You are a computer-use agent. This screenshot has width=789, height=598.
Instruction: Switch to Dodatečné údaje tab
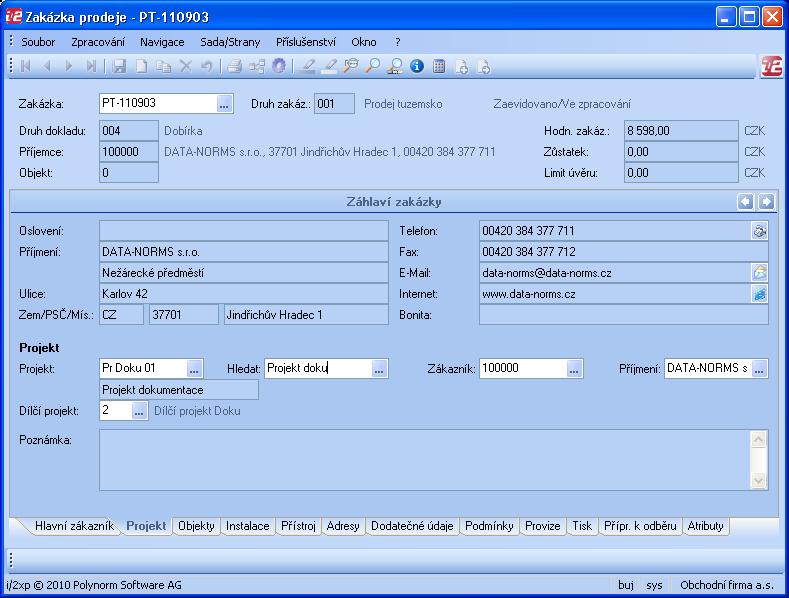(412, 526)
